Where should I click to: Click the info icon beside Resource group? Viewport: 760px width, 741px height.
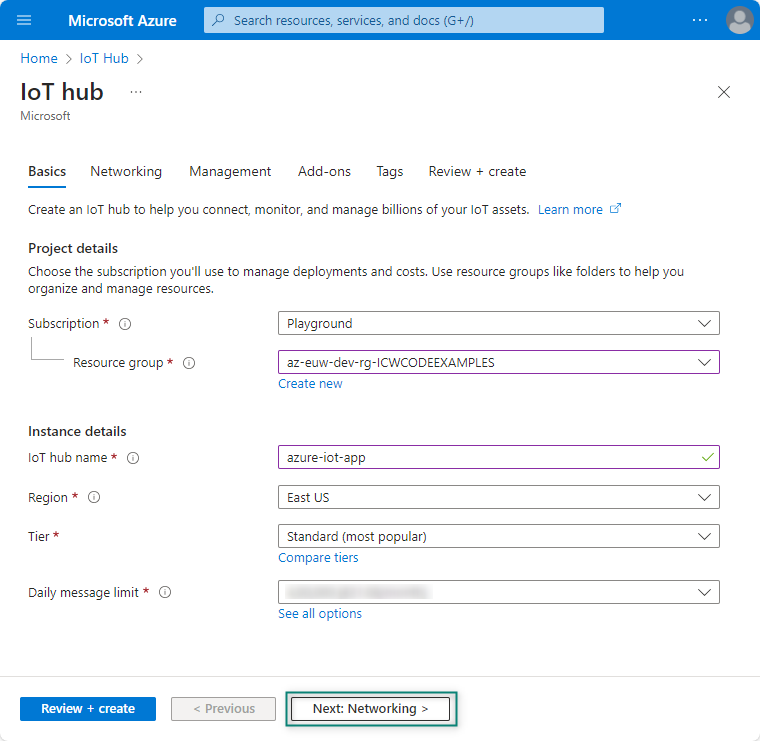pos(189,363)
